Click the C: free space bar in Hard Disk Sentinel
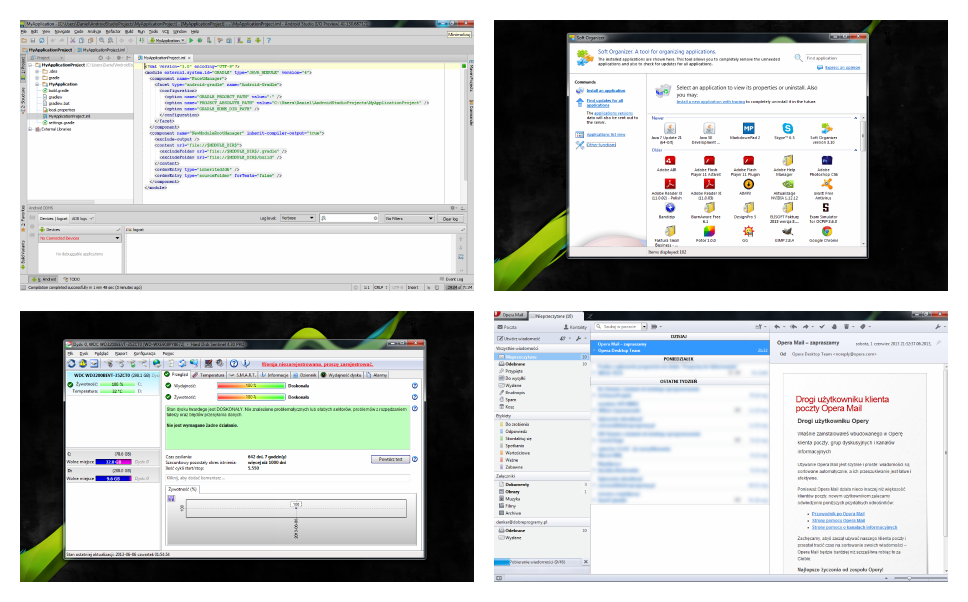The image size is (968, 602). coord(113,462)
